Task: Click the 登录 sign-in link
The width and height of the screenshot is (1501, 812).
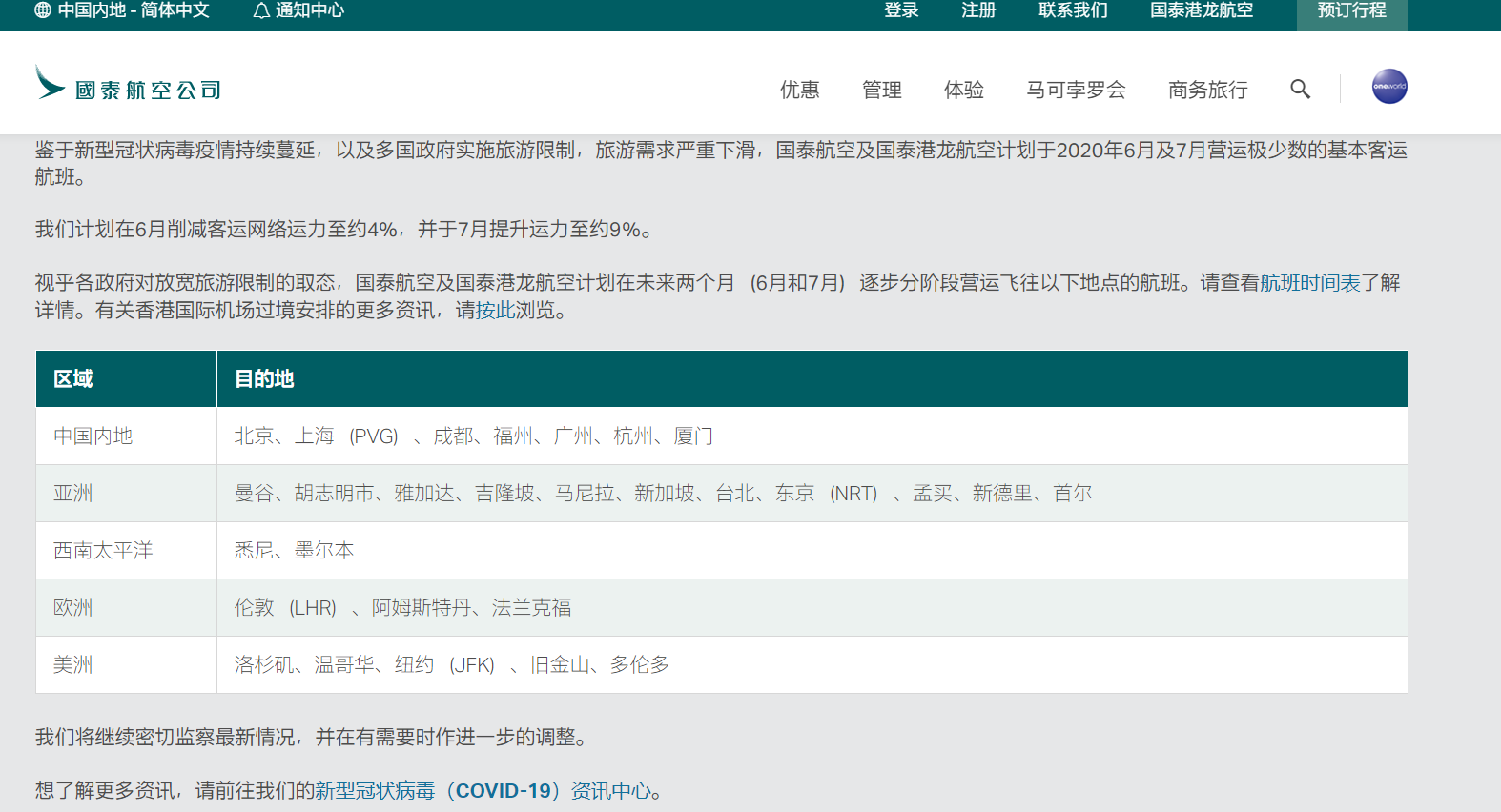Action: [901, 10]
